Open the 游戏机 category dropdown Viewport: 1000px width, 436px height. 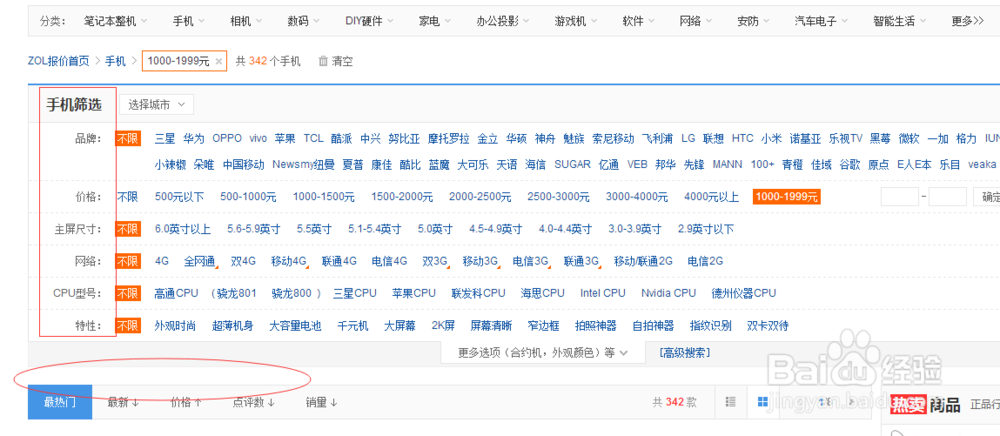click(575, 21)
